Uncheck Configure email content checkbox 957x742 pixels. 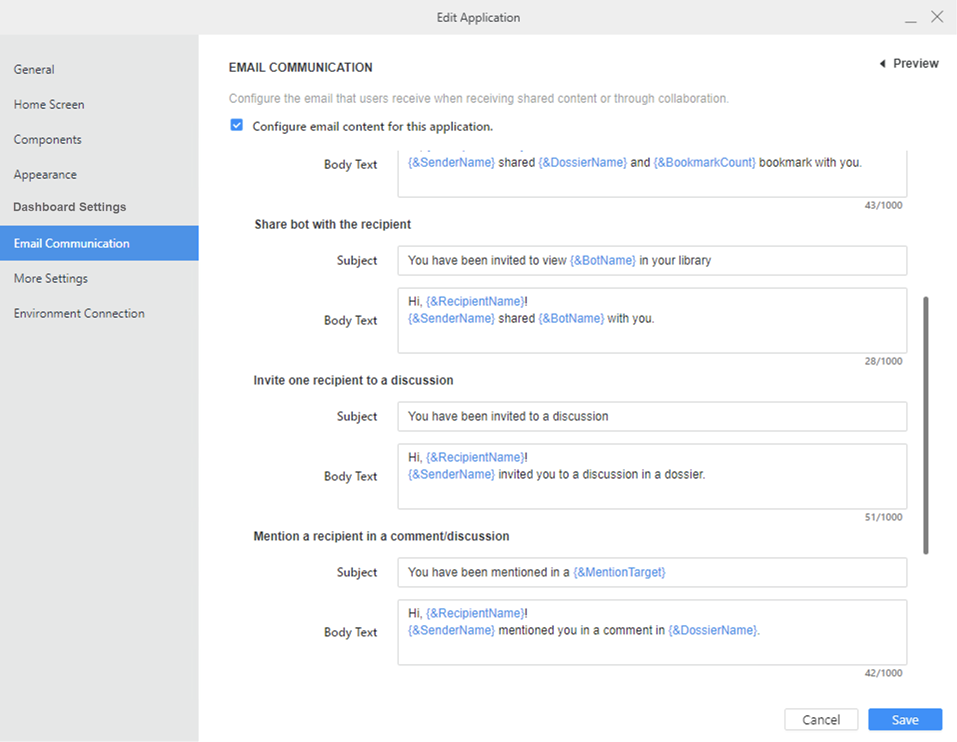point(237,126)
